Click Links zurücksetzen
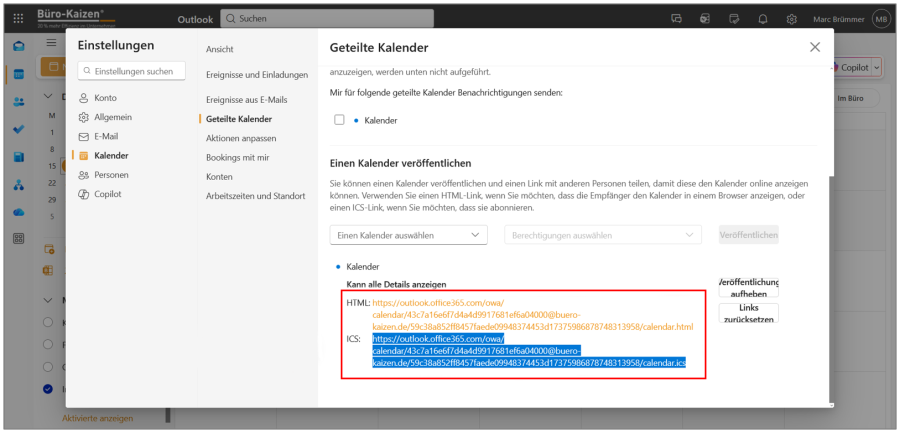This screenshot has height=433, width=900. pos(748,313)
